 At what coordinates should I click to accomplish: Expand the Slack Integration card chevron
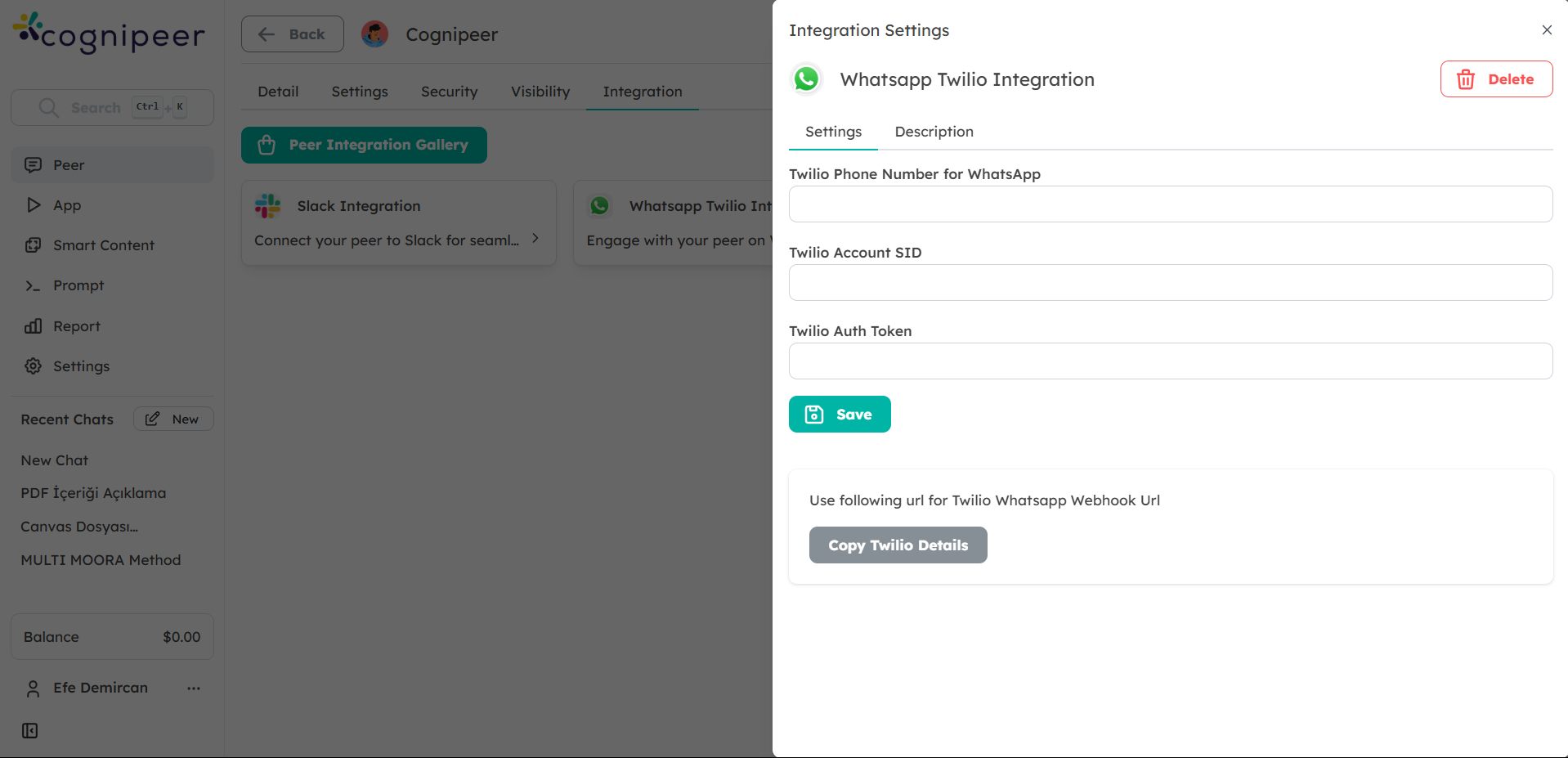click(535, 239)
